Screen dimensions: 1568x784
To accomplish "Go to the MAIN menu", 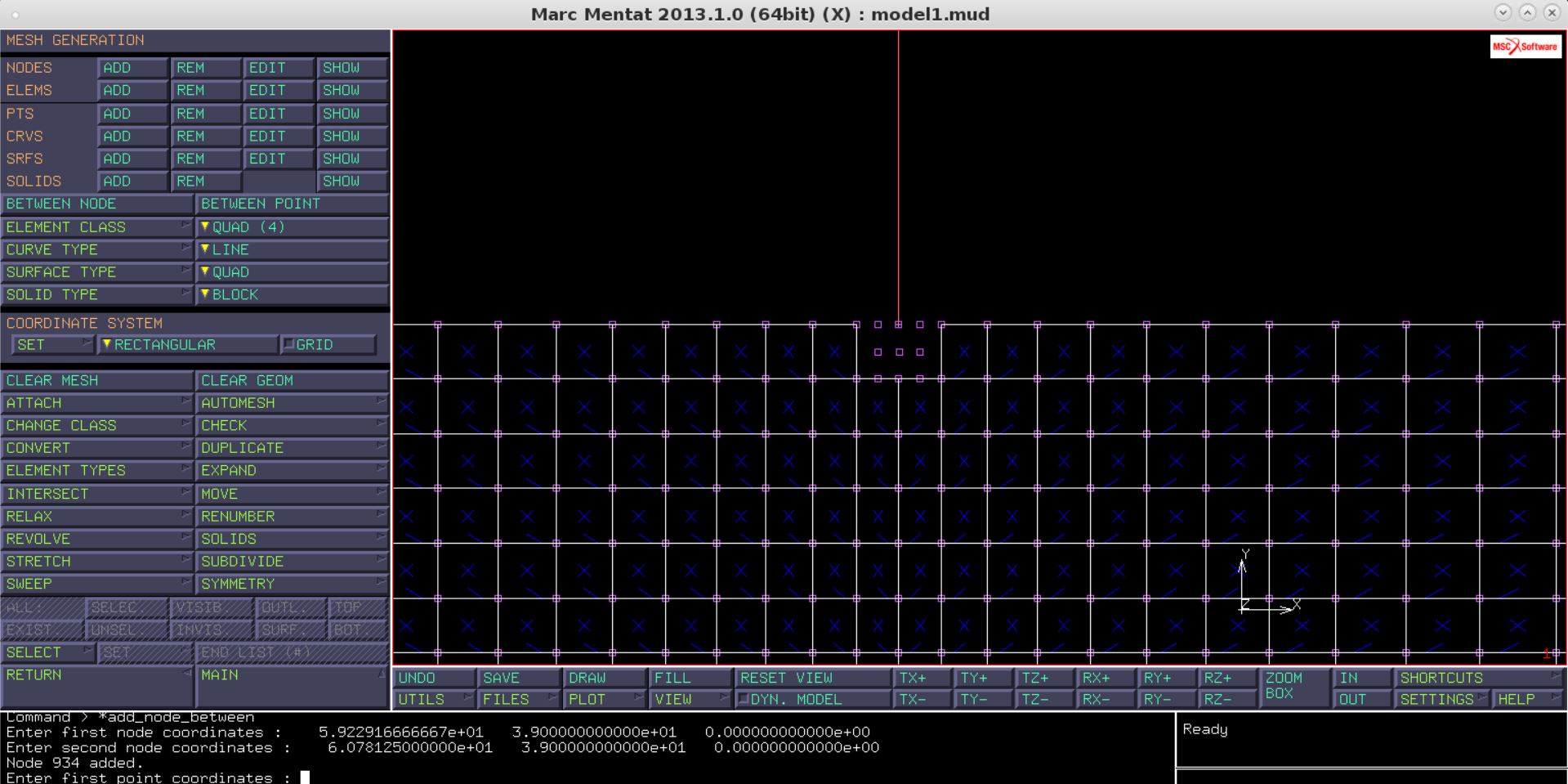I will coord(292,685).
